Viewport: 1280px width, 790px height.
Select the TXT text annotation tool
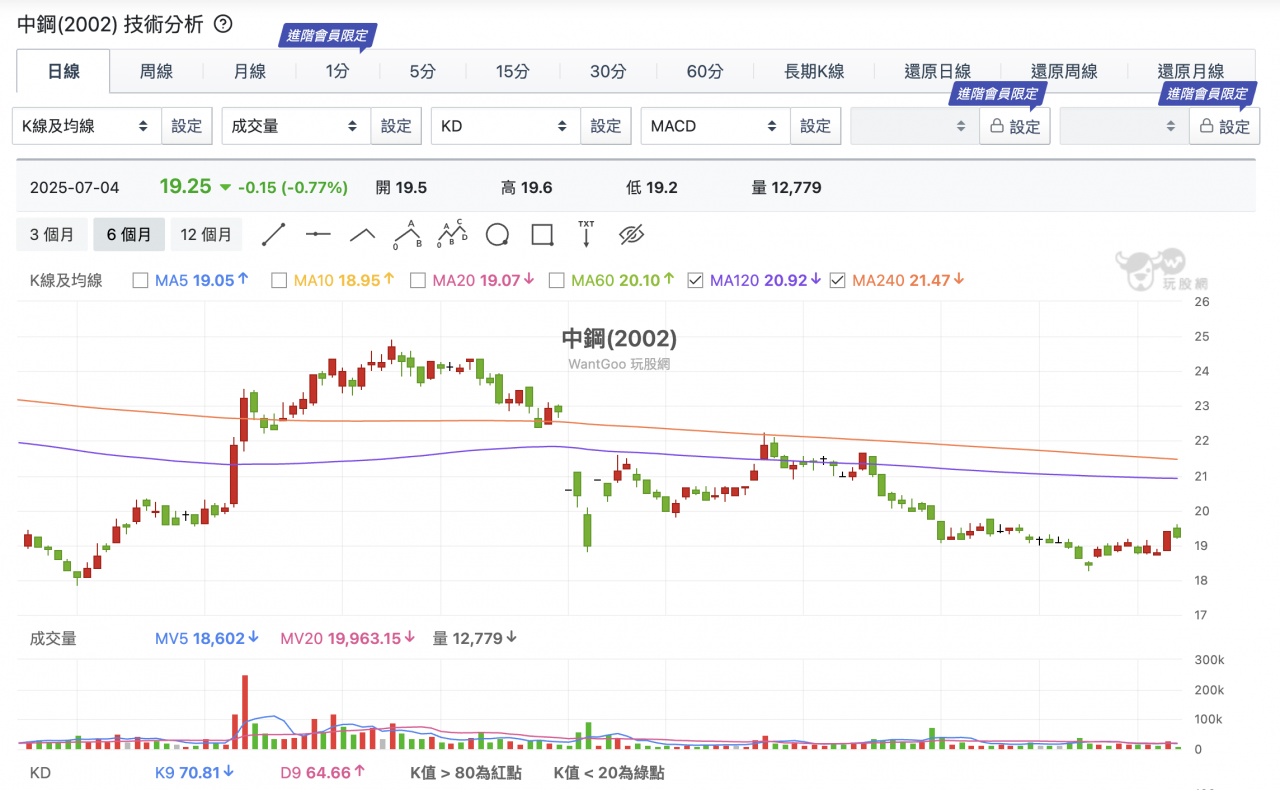tap(586, 235)
